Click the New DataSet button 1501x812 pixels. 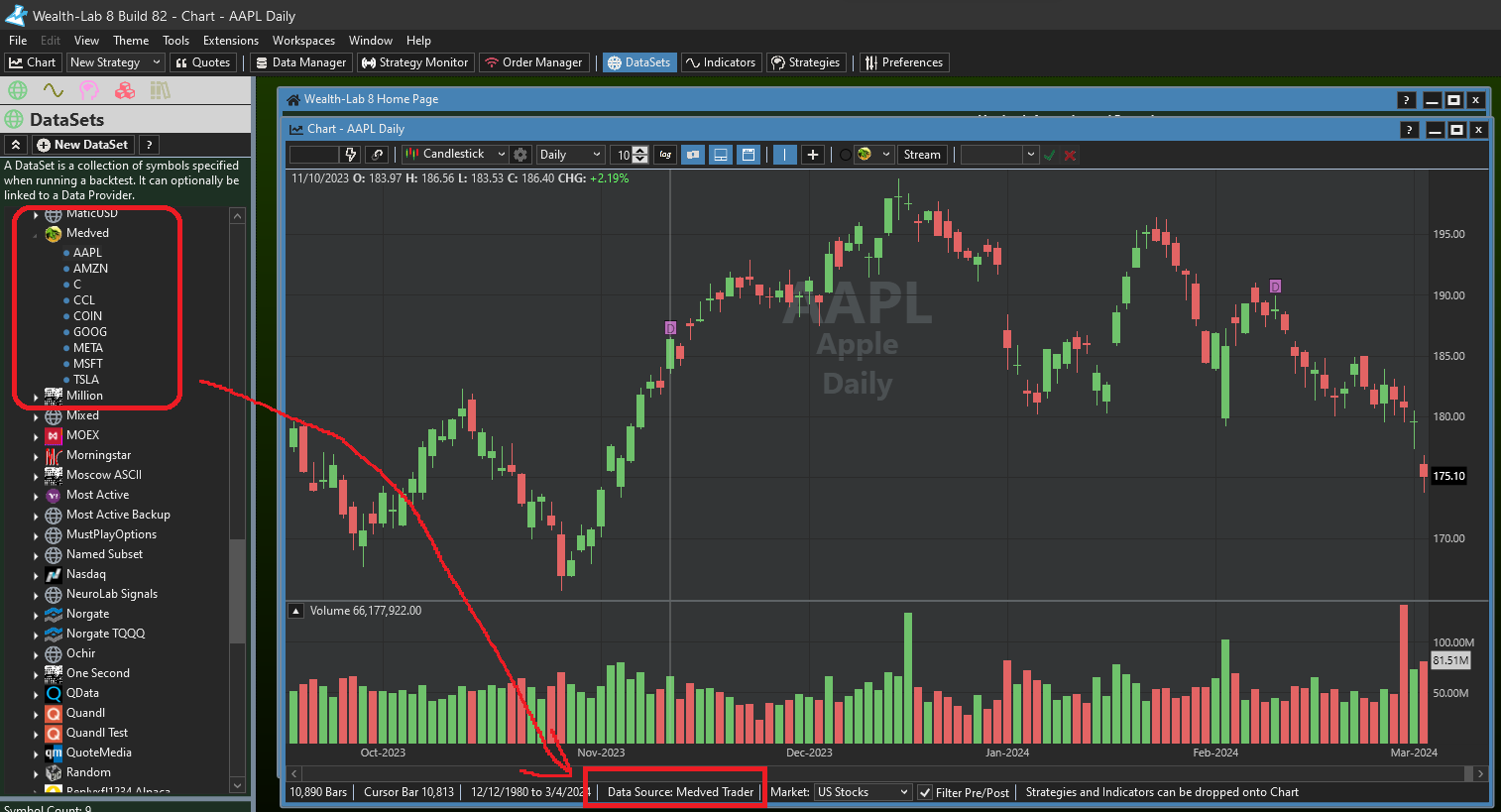82,145
